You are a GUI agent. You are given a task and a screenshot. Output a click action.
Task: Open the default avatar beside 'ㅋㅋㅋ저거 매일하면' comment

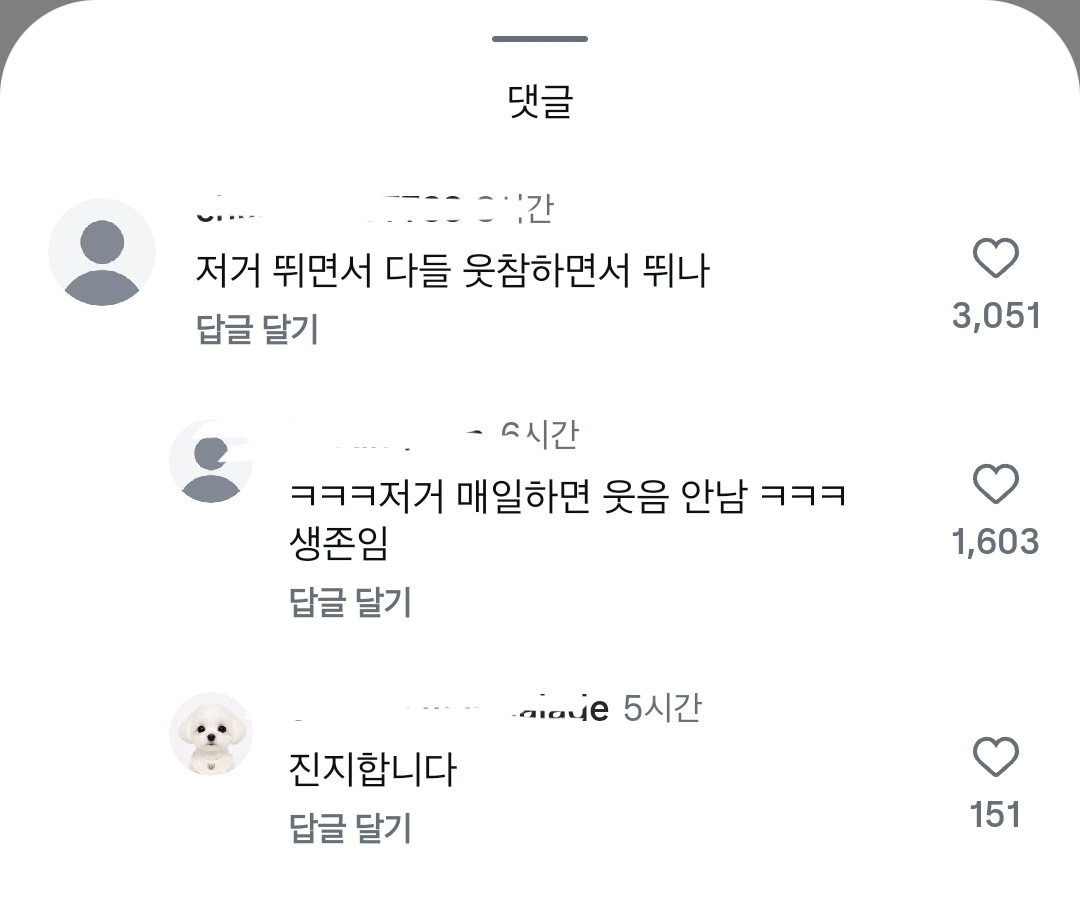point(211,461)
